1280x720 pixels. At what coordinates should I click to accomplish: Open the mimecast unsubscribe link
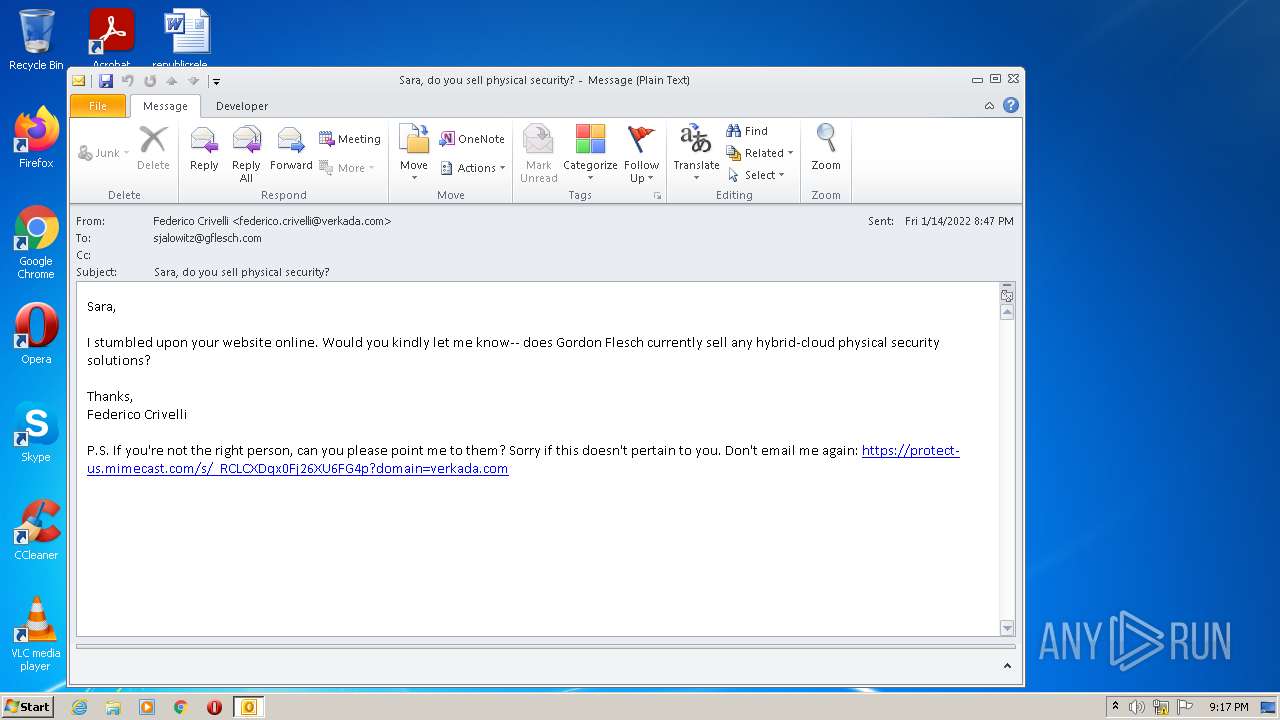pos(523,459)
